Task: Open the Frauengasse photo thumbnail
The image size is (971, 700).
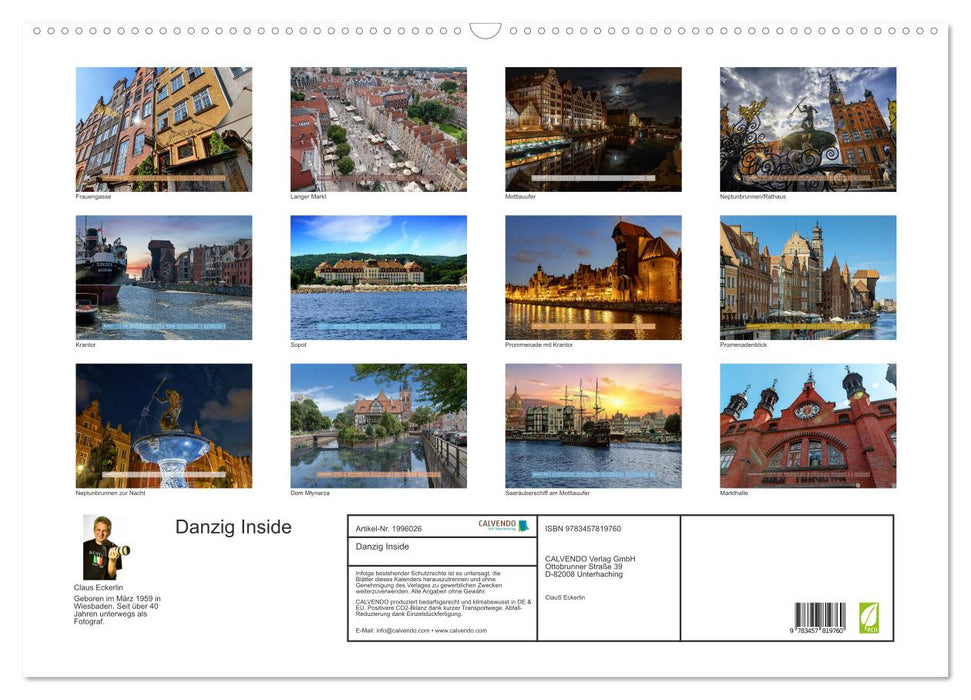Action: pos(163,128)
